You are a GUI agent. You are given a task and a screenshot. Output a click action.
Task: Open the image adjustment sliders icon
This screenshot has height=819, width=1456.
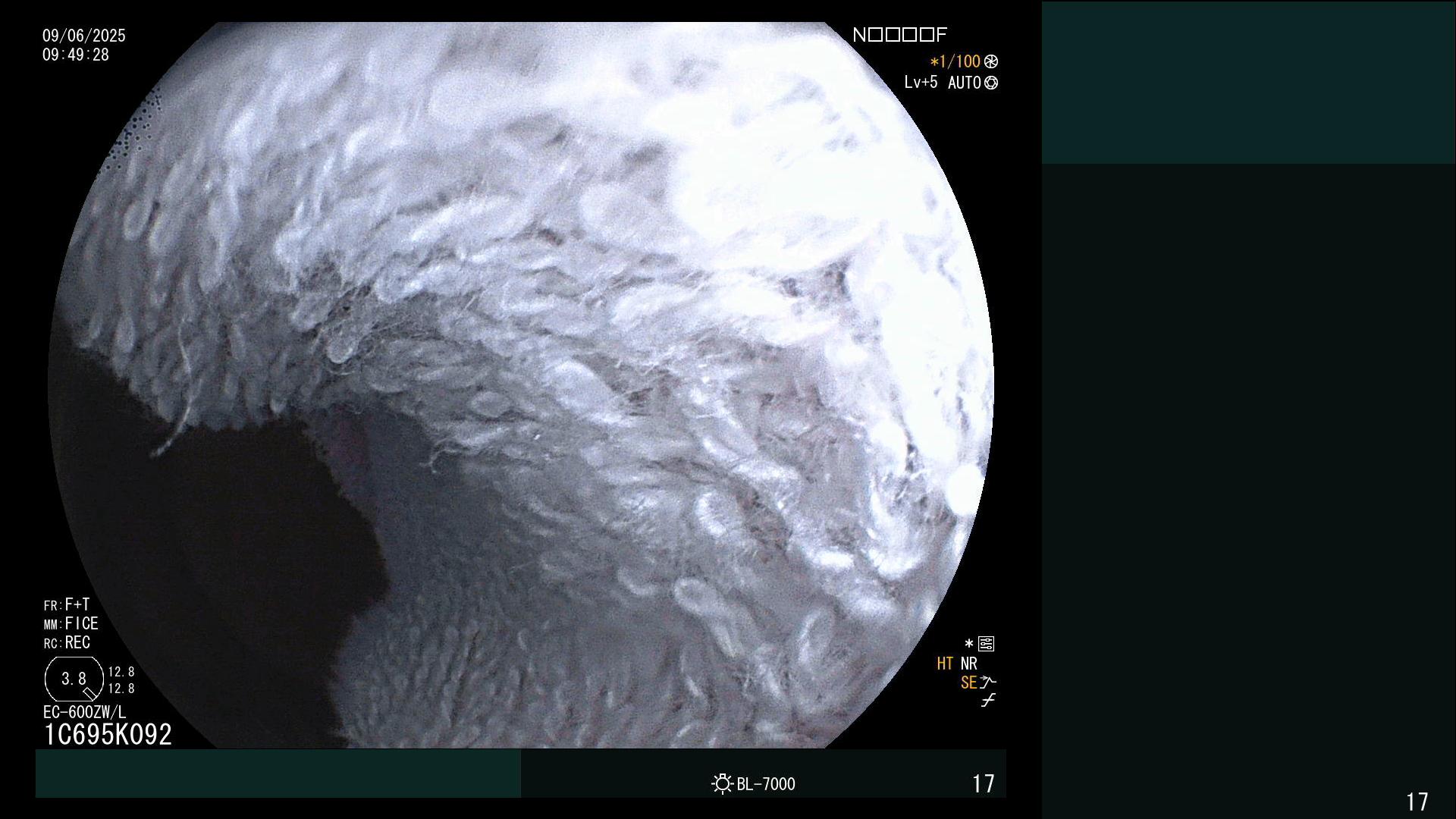click(986, 644)
